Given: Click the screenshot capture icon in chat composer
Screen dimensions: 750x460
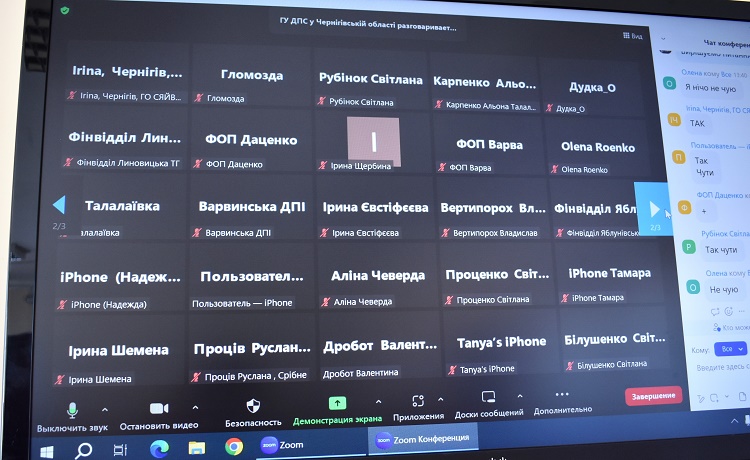Looking at the screenshot, I should pos(714,398).
